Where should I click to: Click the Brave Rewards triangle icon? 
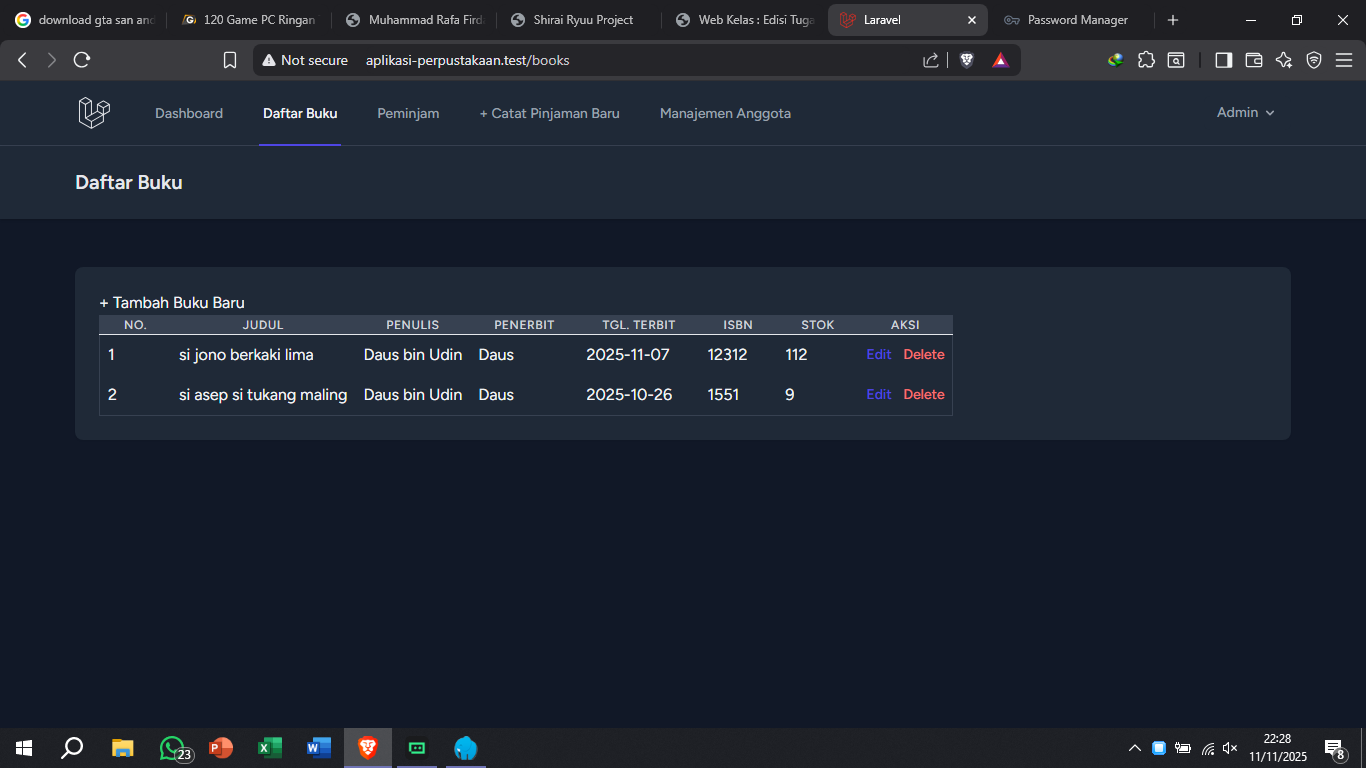click(x=1000, y=60)
